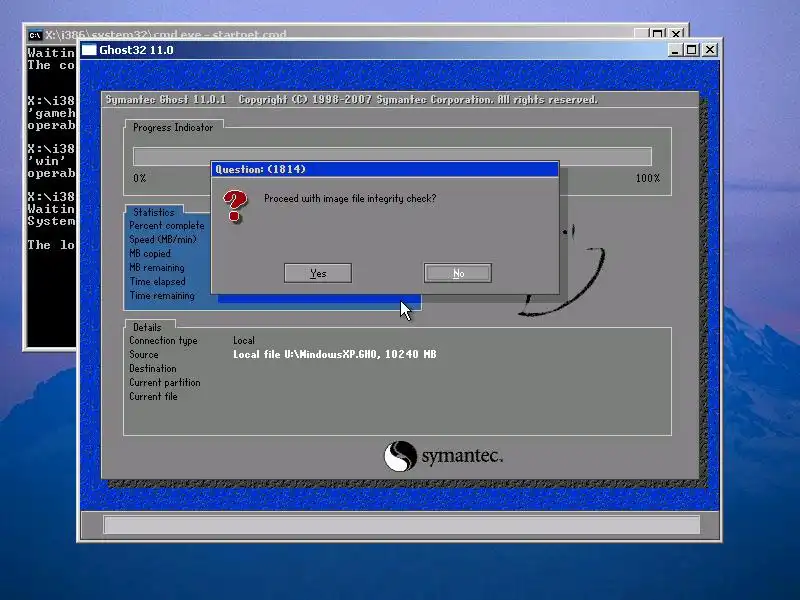This screenshot has width=800, height=600.
Task: Click the Question (1814) dialog title bar
Action: [385, 169]
